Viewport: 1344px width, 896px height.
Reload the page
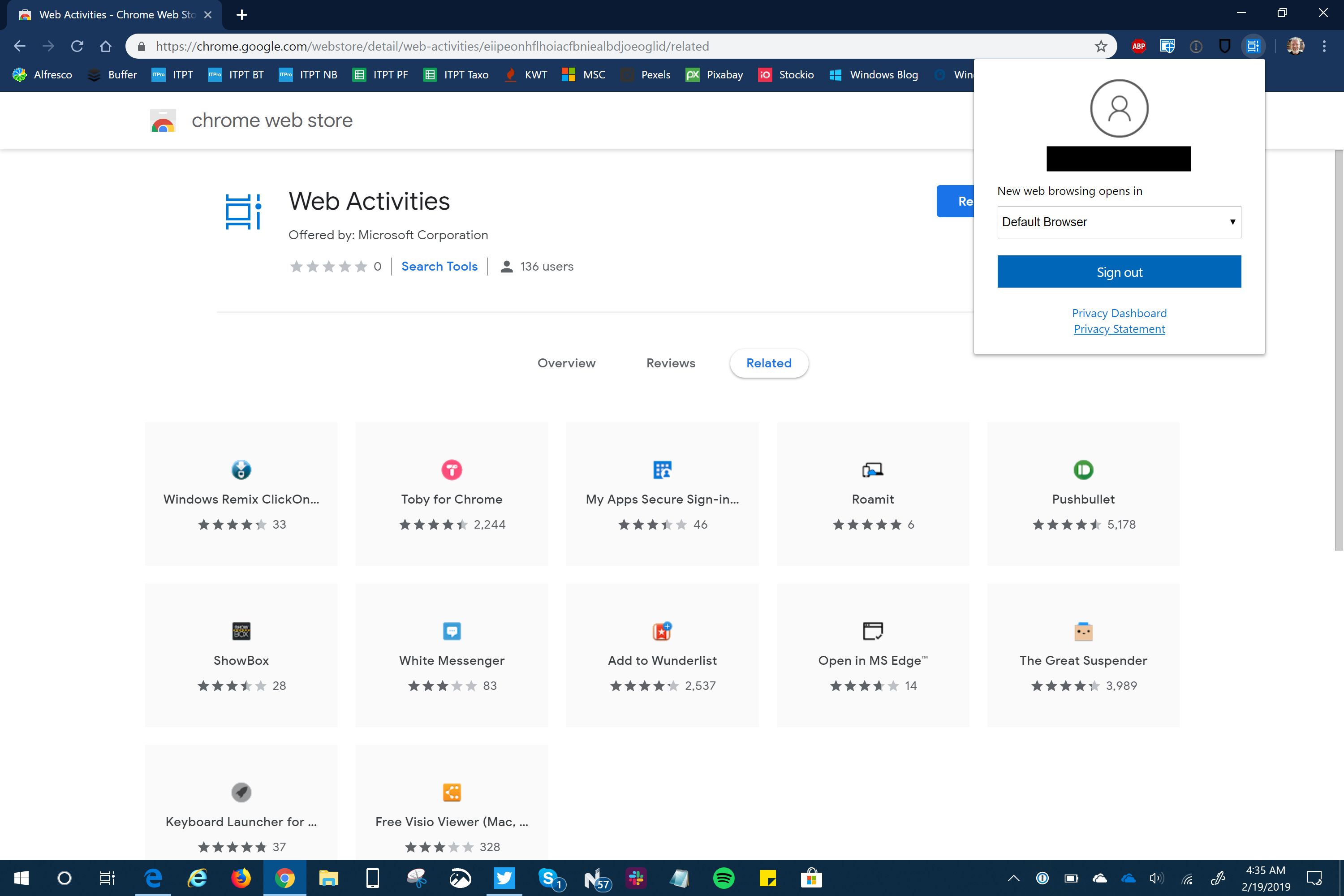point(77,46)
